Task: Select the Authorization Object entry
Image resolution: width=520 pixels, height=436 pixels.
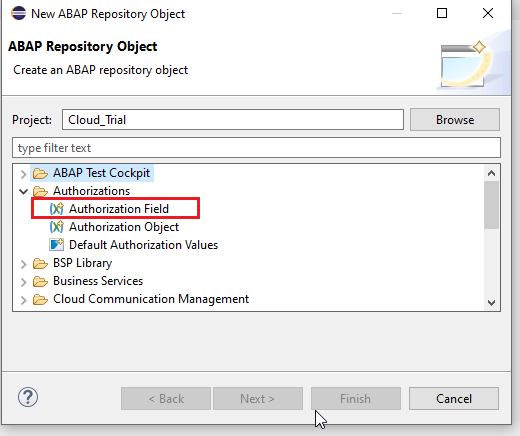Action: 124,227
